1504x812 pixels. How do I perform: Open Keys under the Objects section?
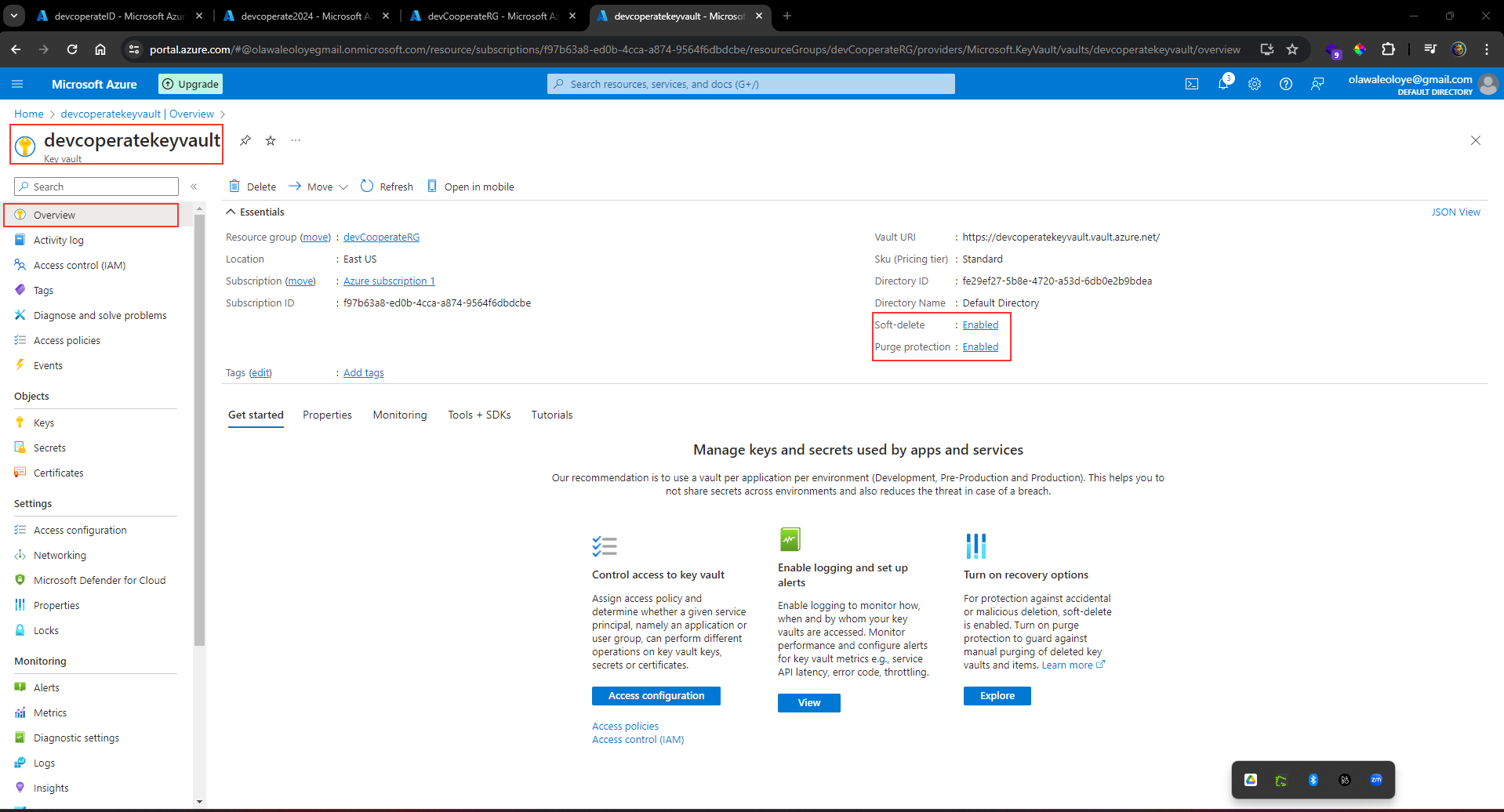pos(44,422)
